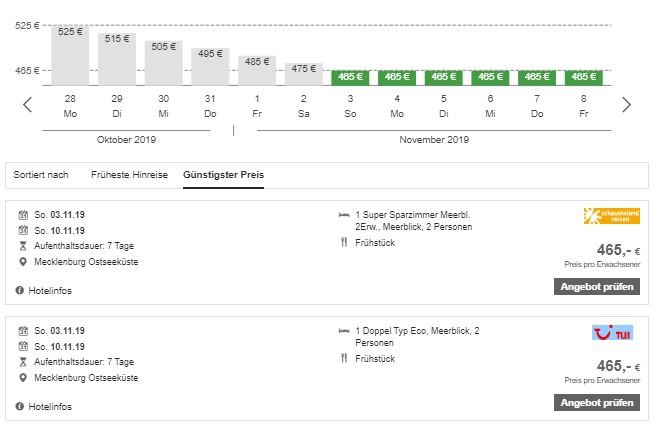Click the previous dates left arrow
The height and width of the screenshot is (428, 660).
[x=27, y=104]
